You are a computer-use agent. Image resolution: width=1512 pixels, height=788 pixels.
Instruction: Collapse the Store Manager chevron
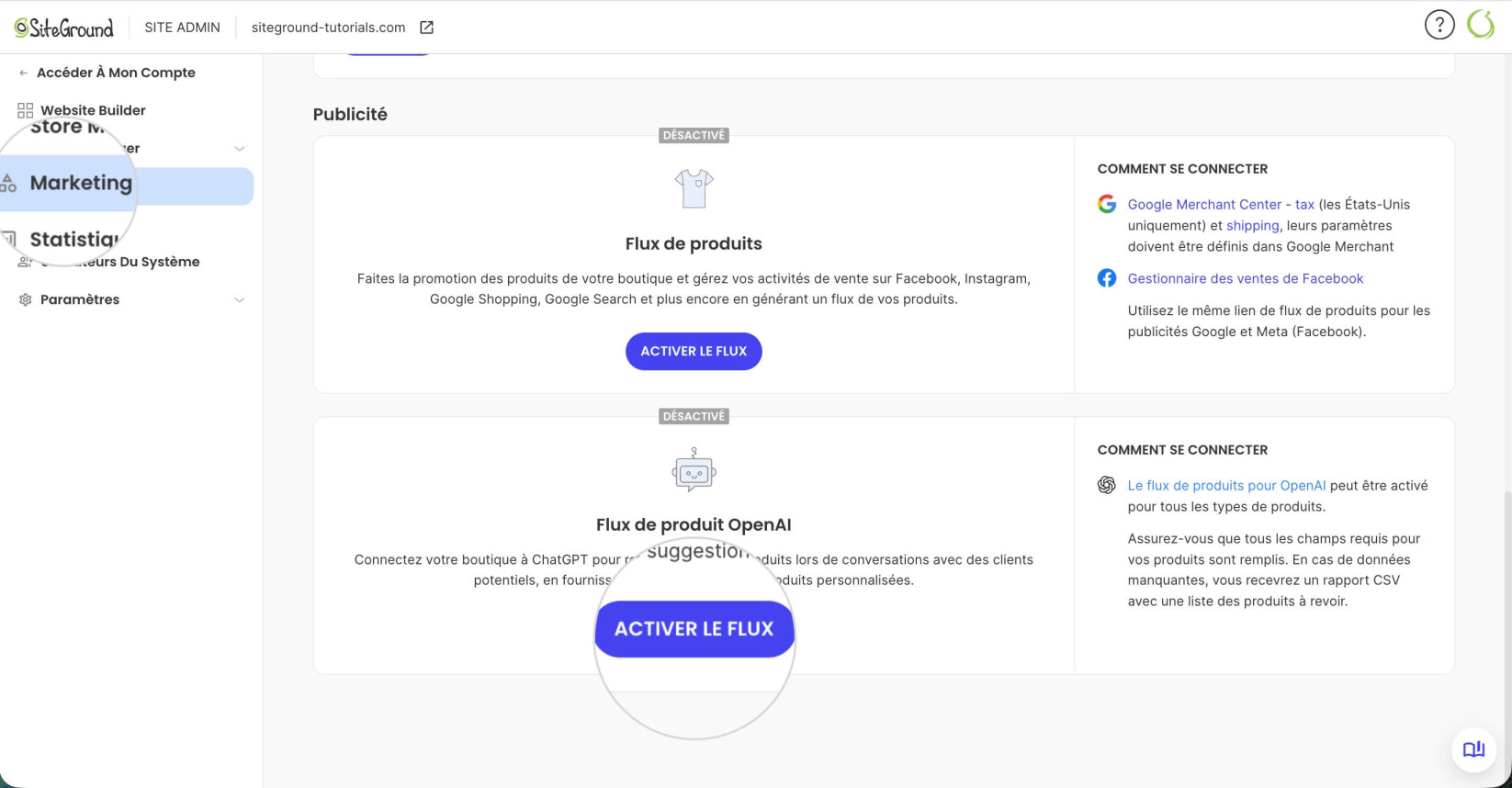coord(240,148)
